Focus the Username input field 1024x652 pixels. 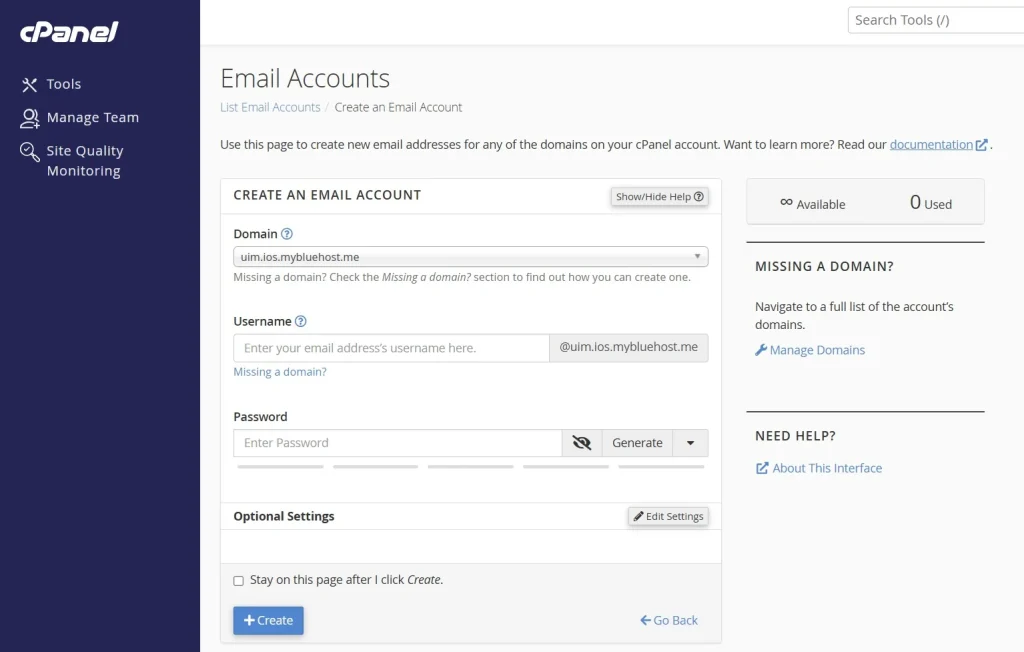391,348
